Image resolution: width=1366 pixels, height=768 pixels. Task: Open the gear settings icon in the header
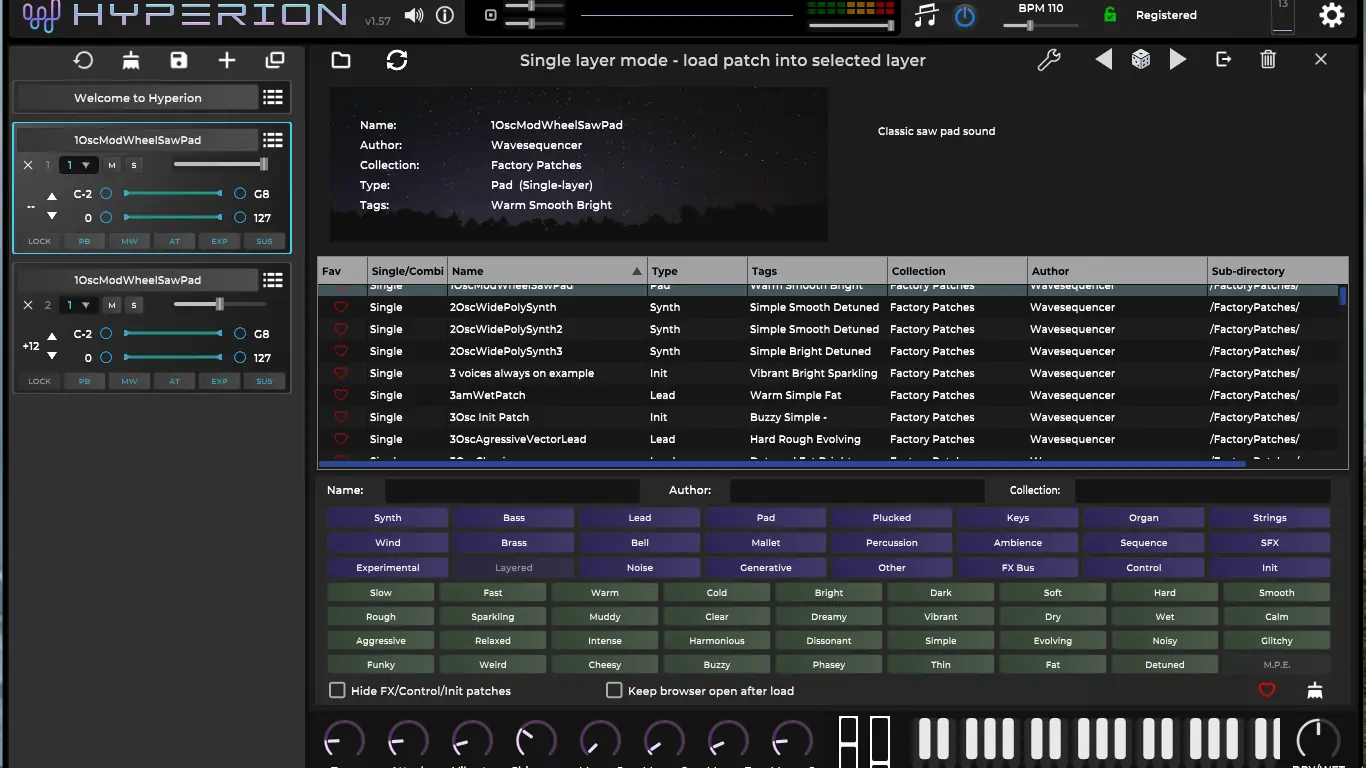coord(1332,15)
